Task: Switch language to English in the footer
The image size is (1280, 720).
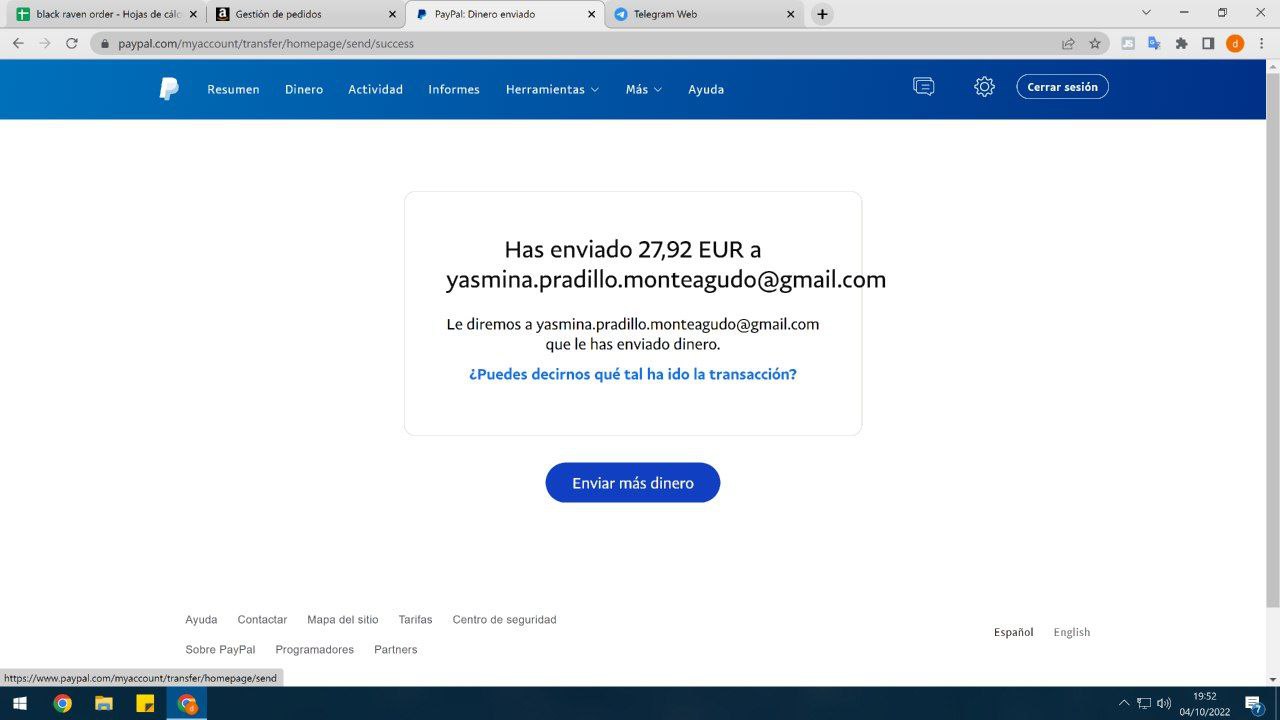Action: pyautogui.click(x=1071, y=632)
